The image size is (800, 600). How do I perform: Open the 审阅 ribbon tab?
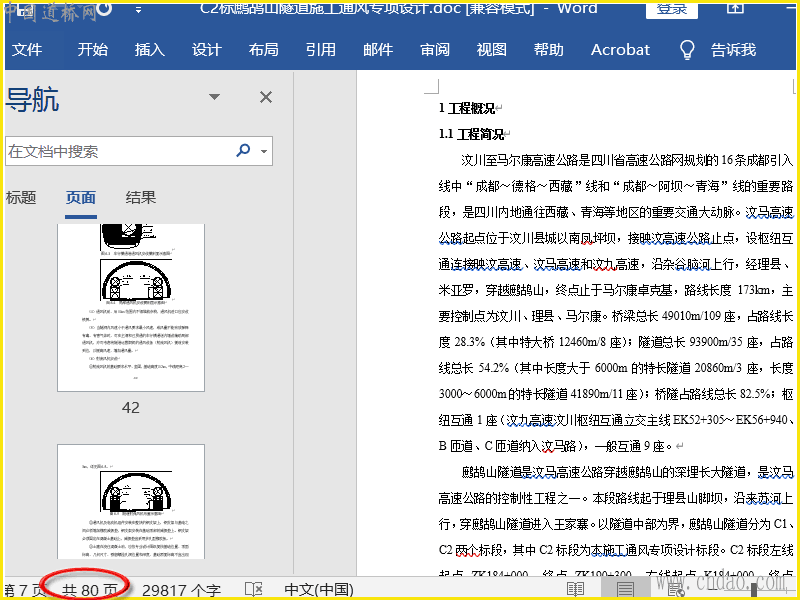pos(435,49)
